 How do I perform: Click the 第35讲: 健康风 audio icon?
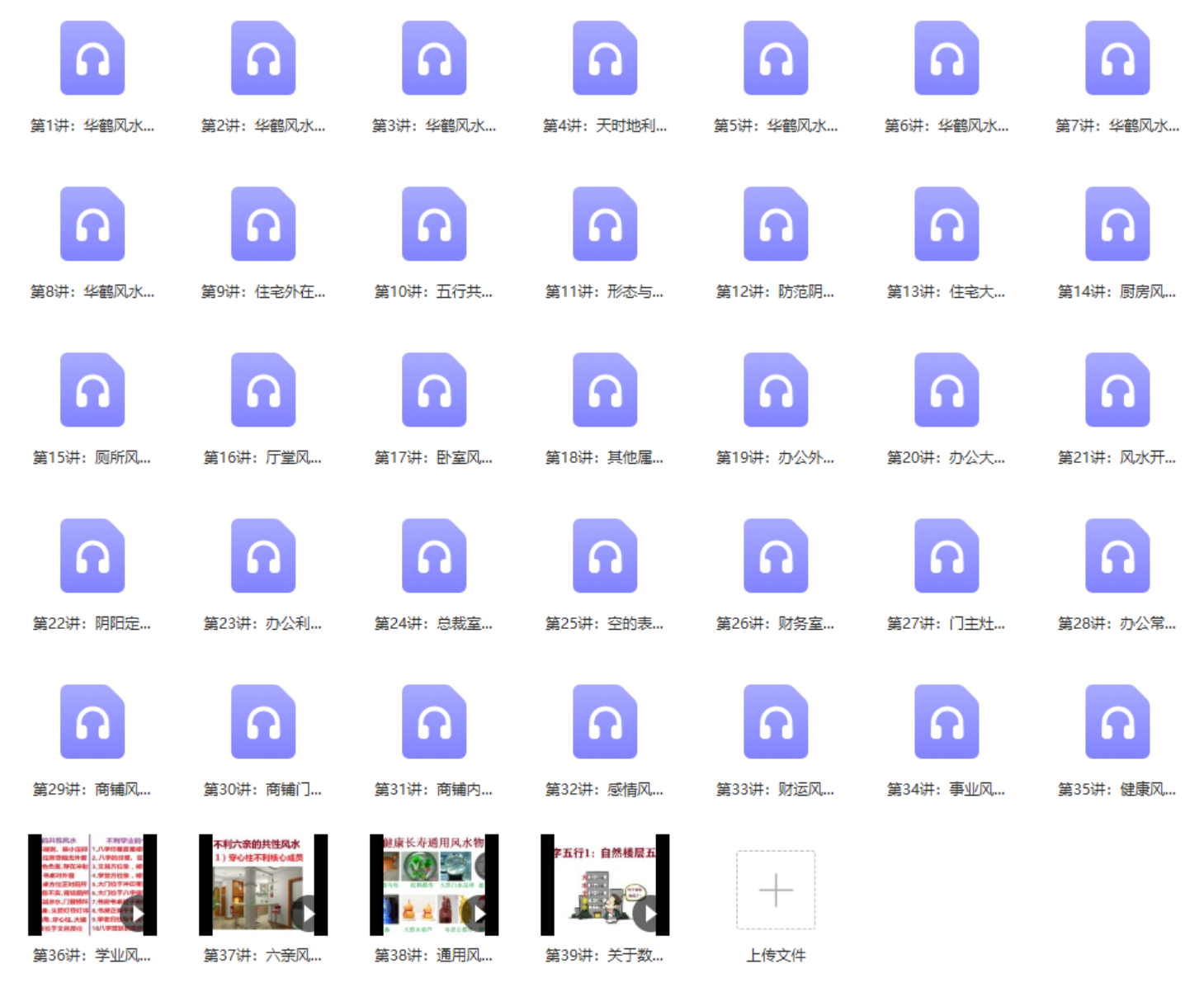coord(1117,722)
